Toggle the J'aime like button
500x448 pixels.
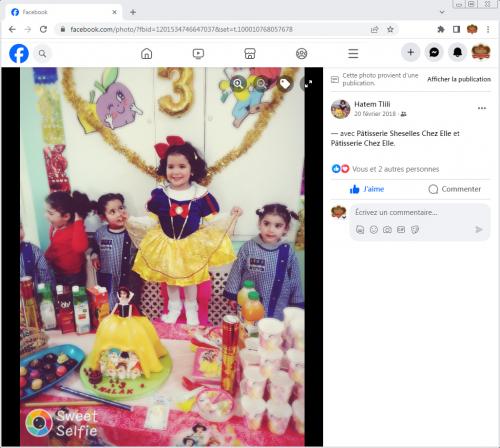(367, 189)
